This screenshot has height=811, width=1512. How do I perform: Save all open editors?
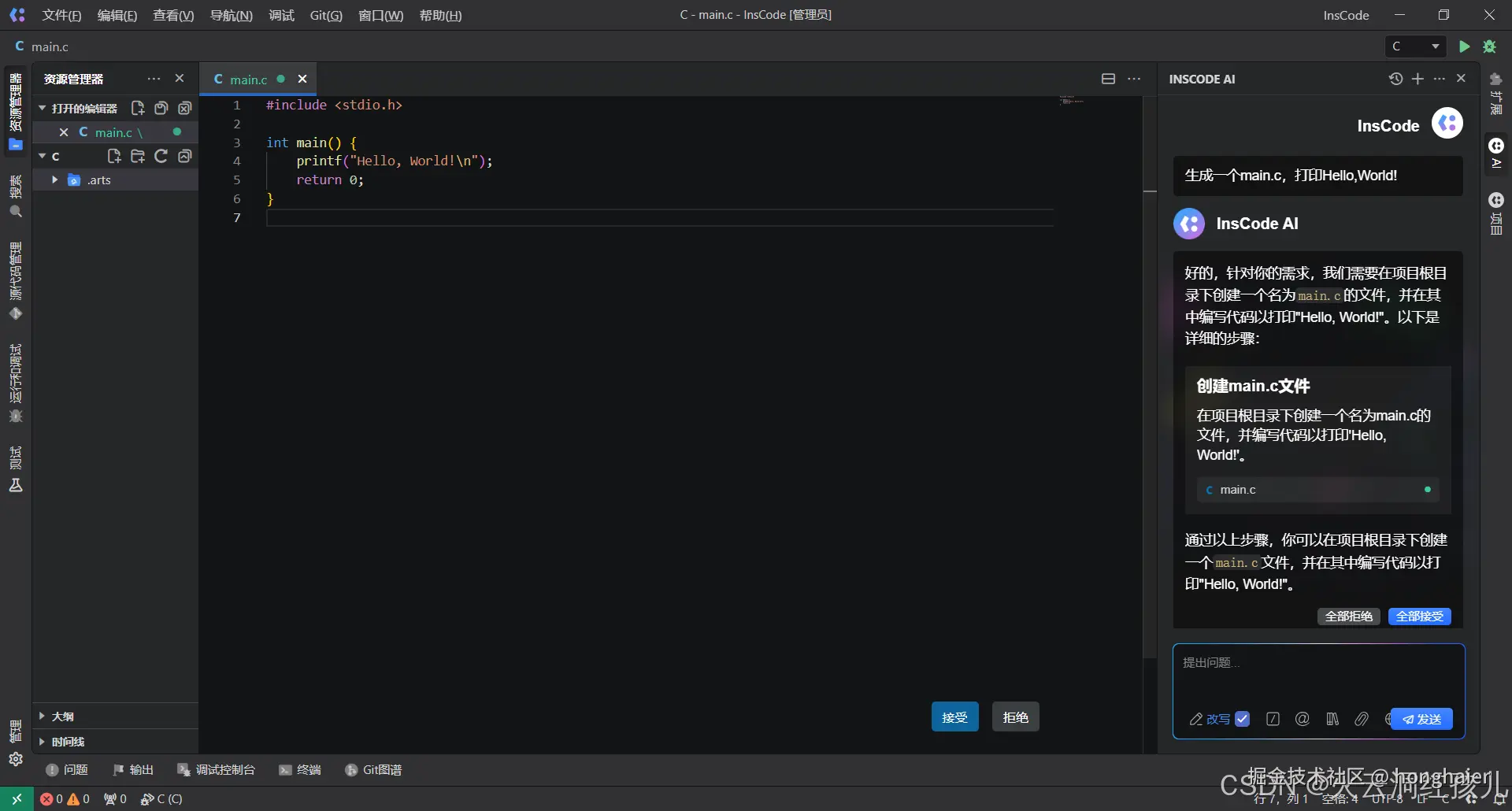click(161, 108)
